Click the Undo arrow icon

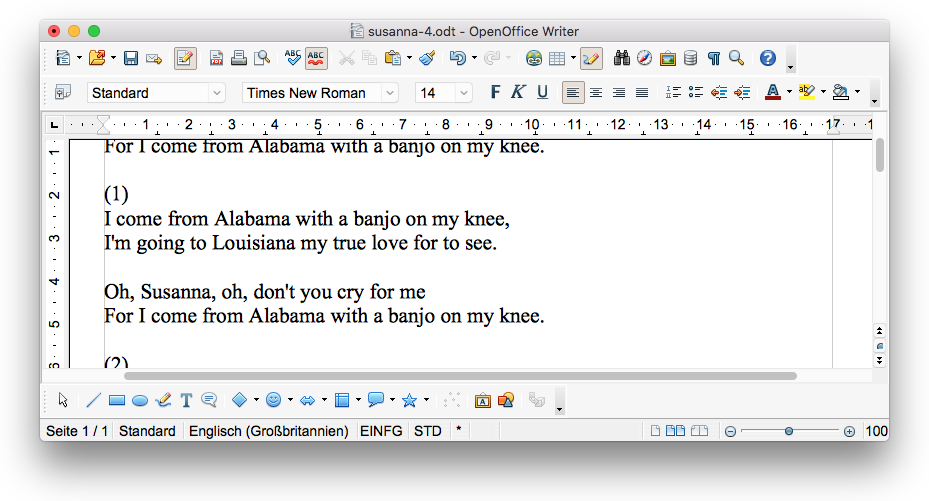click(x=457, y=58)
